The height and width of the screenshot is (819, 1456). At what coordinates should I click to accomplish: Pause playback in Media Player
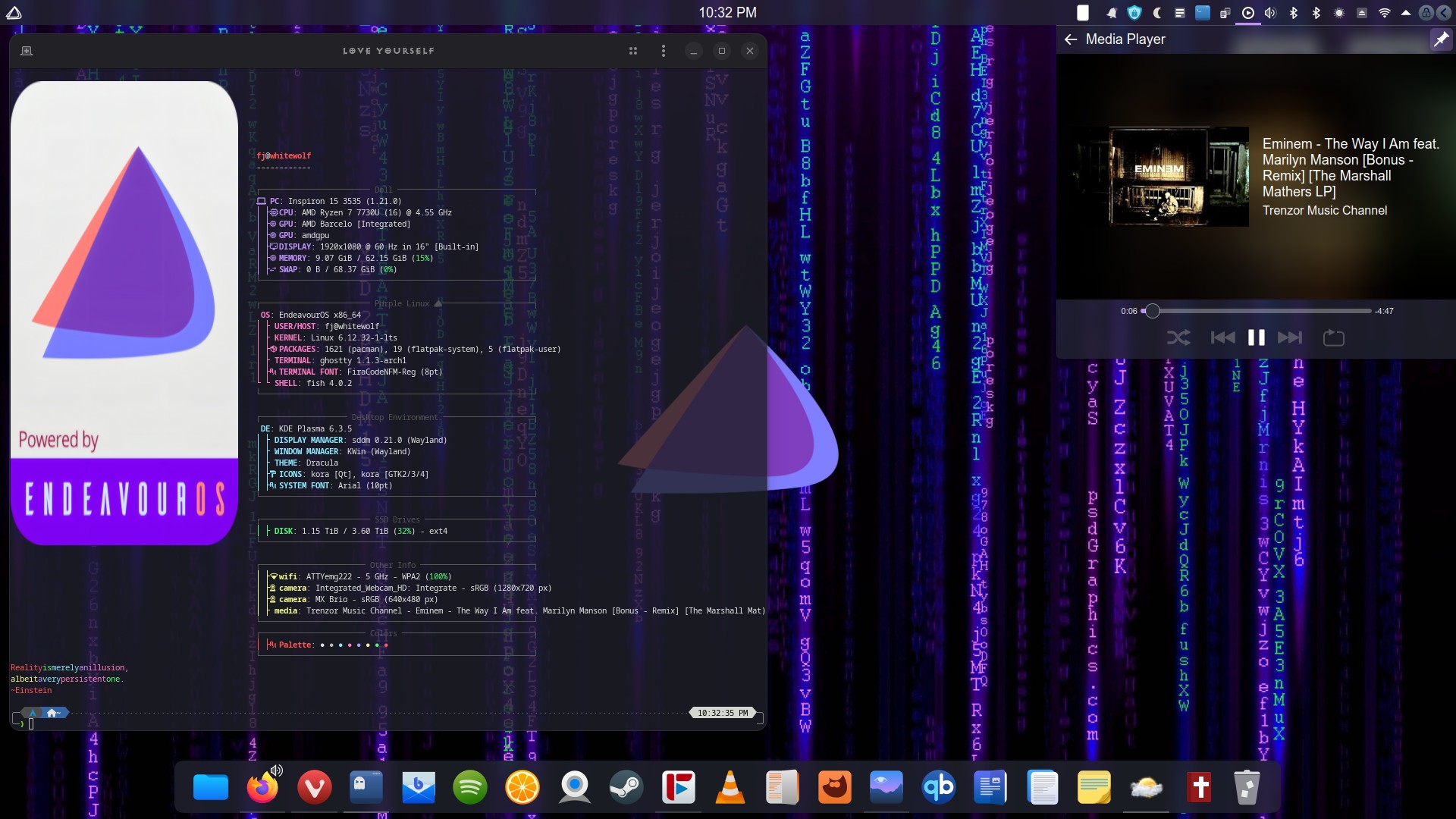[1257, 337]
